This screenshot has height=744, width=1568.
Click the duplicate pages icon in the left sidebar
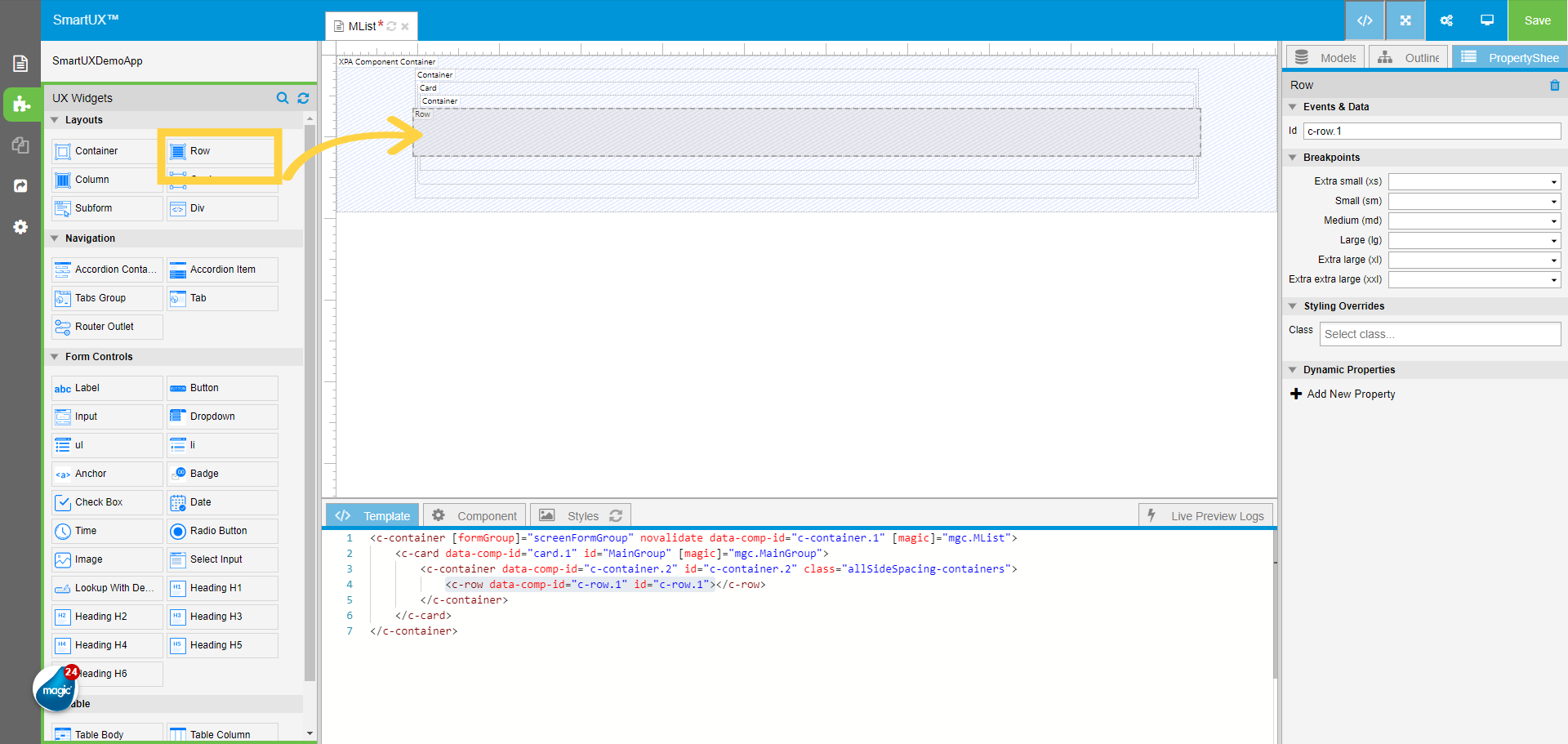20,145
